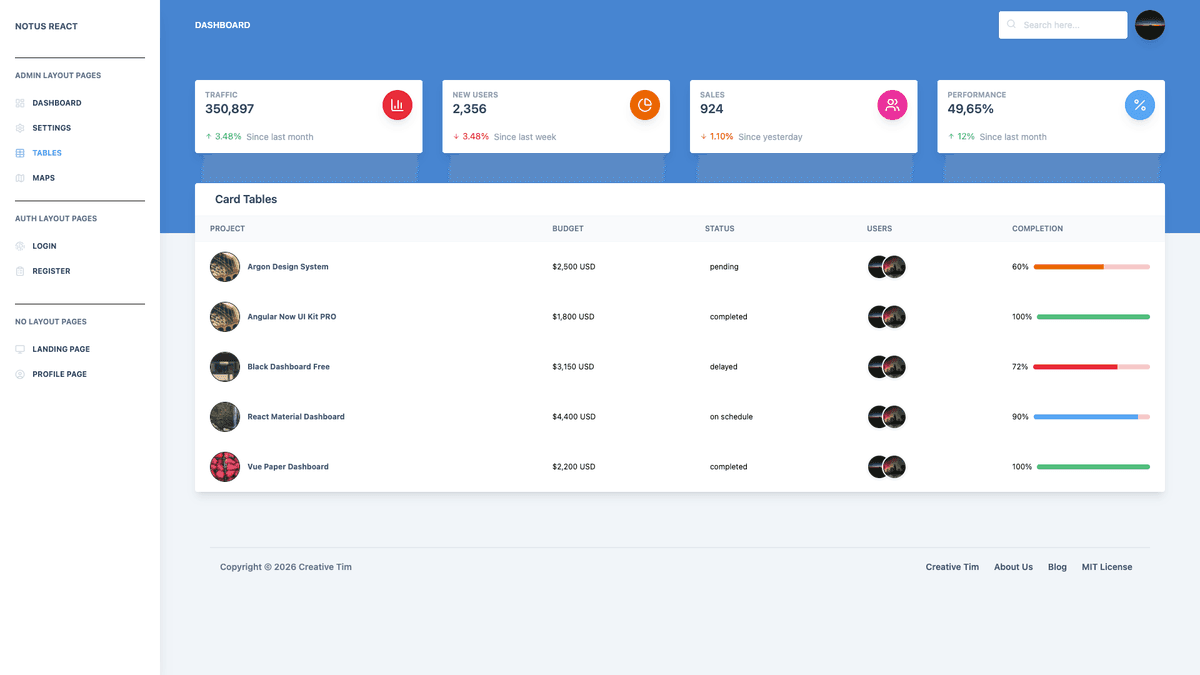Click the Argon Design System completion bar
Image resolution: width=1200 pixels, height=675 pixels.
tap(1091, 267)
